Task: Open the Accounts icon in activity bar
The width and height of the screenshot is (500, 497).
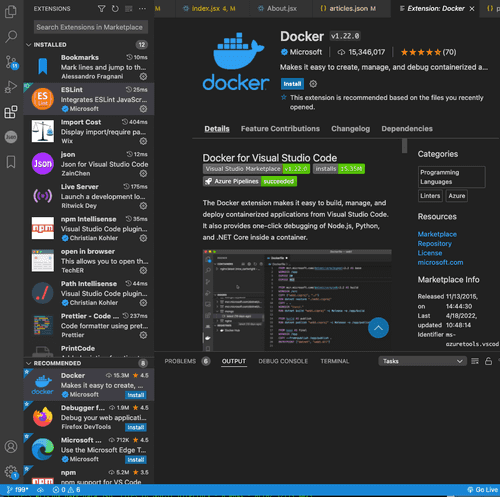Action: click(11, 447)
